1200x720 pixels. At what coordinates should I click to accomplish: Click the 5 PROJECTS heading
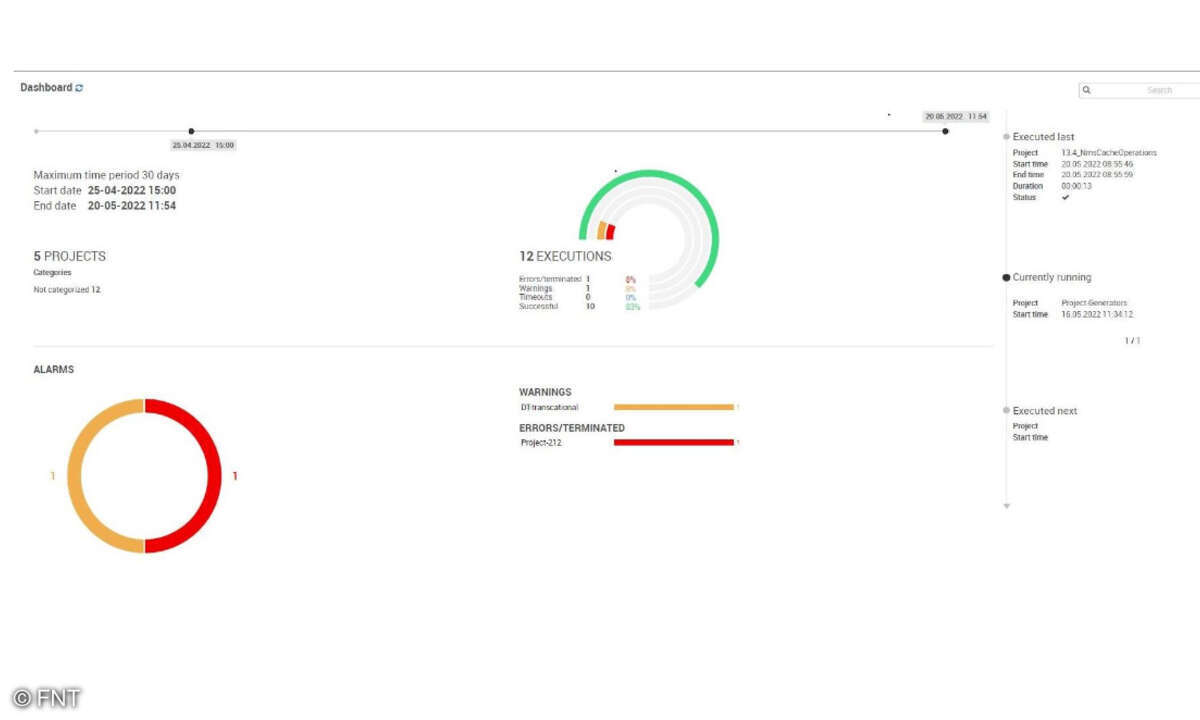pos(69,256)
